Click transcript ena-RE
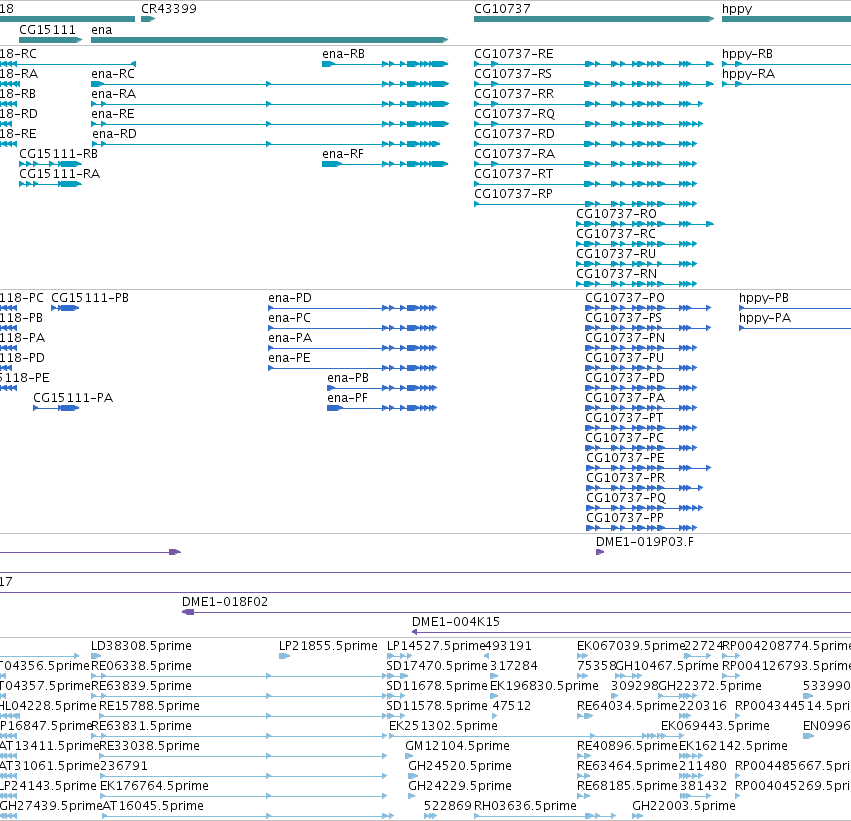 270,124
